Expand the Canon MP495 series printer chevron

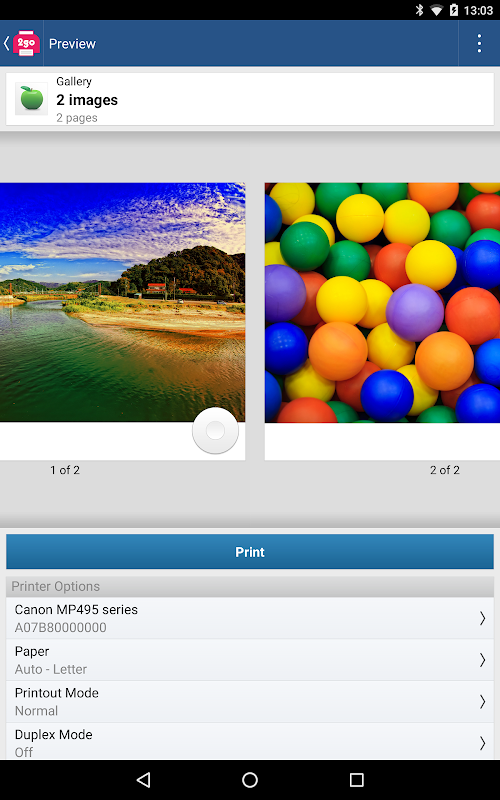482,618
